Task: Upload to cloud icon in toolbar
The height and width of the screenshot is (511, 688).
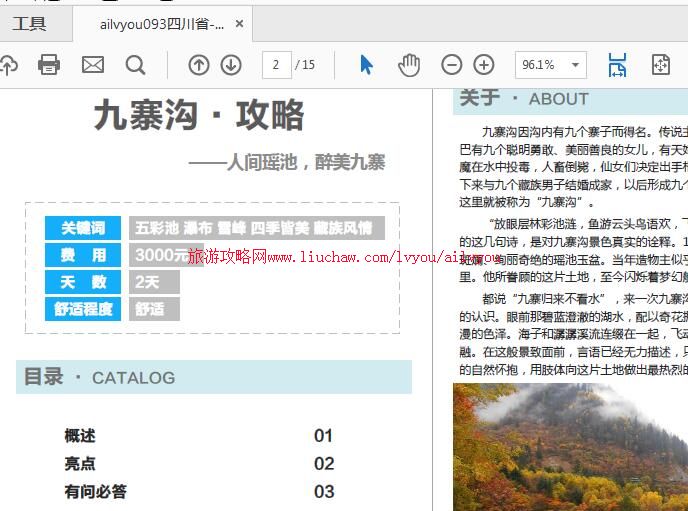Action: (8, 65)
